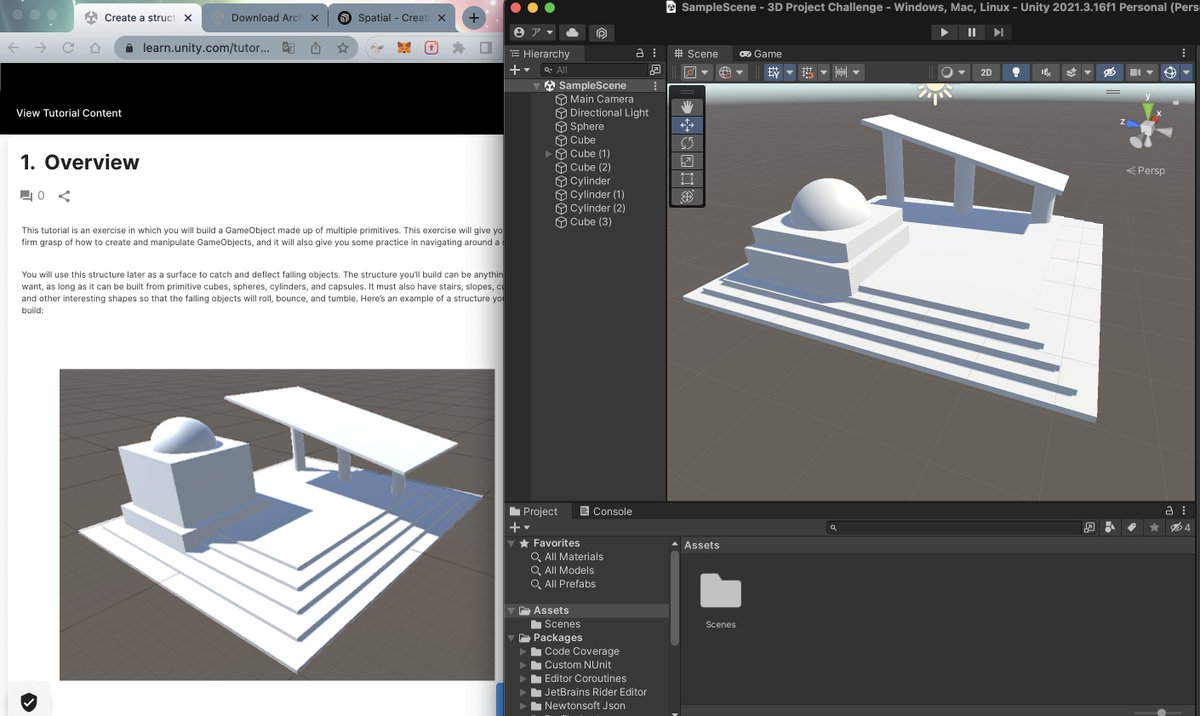The width and height of the screenshot is (1200, 716).
Task: Open increment snapping settings
Action: click(x=846, y=72)
